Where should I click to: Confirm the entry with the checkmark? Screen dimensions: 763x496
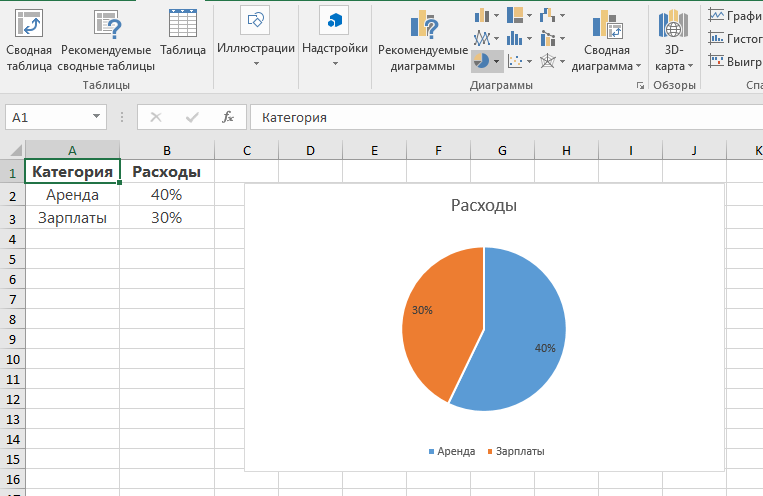pos(192,117)
